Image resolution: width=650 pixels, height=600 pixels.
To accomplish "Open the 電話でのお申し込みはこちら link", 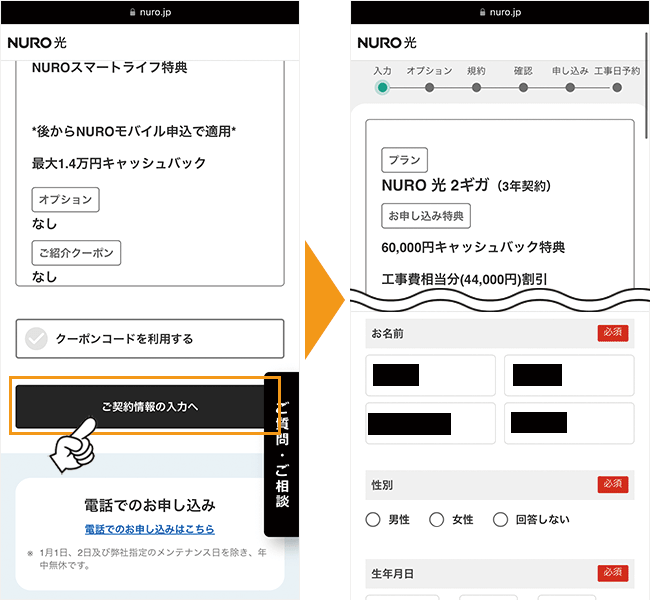I will click(150, 529).
